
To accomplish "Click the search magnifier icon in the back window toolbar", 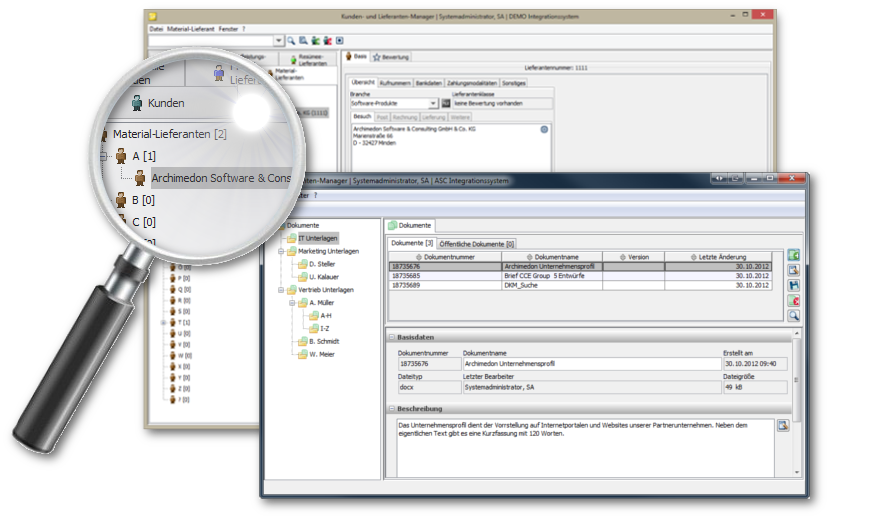I will pyautogui.click(x=291, y=41).
